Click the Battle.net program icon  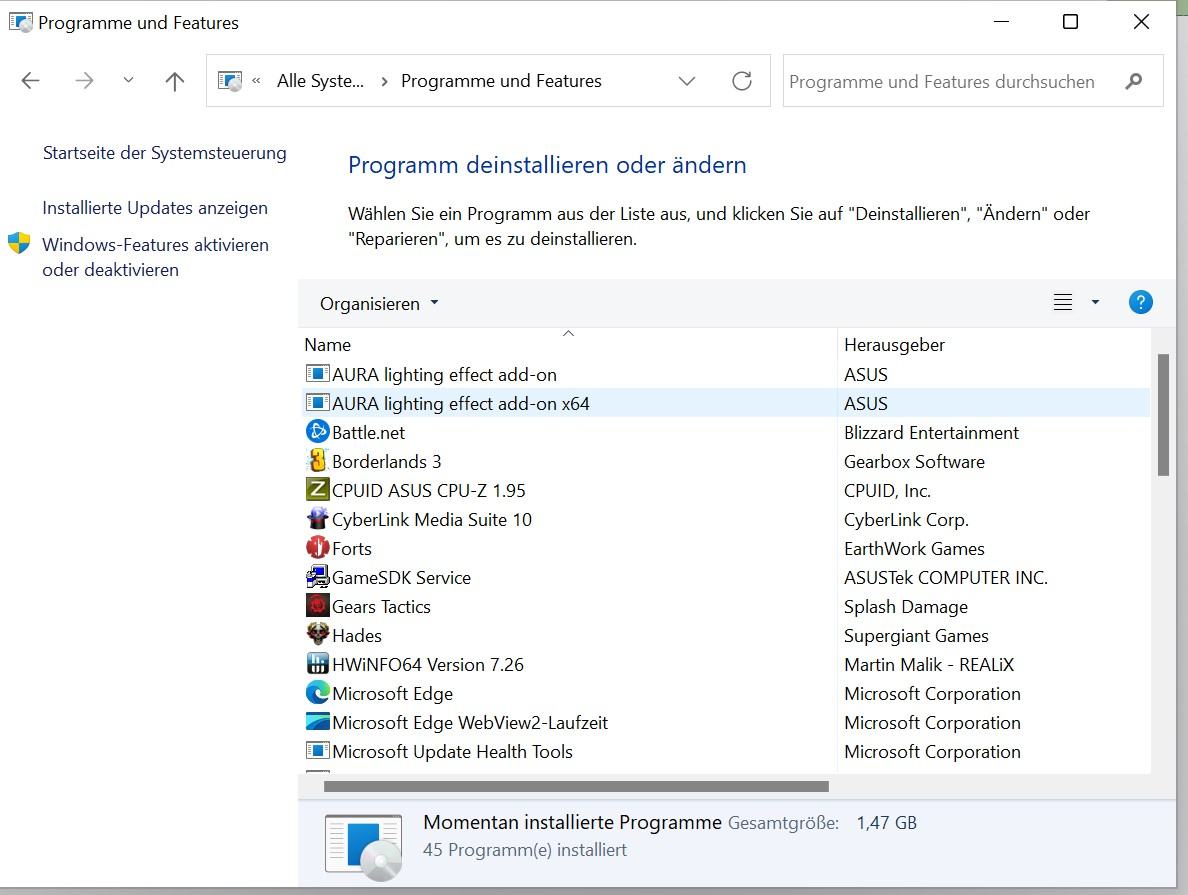point(317,431)
